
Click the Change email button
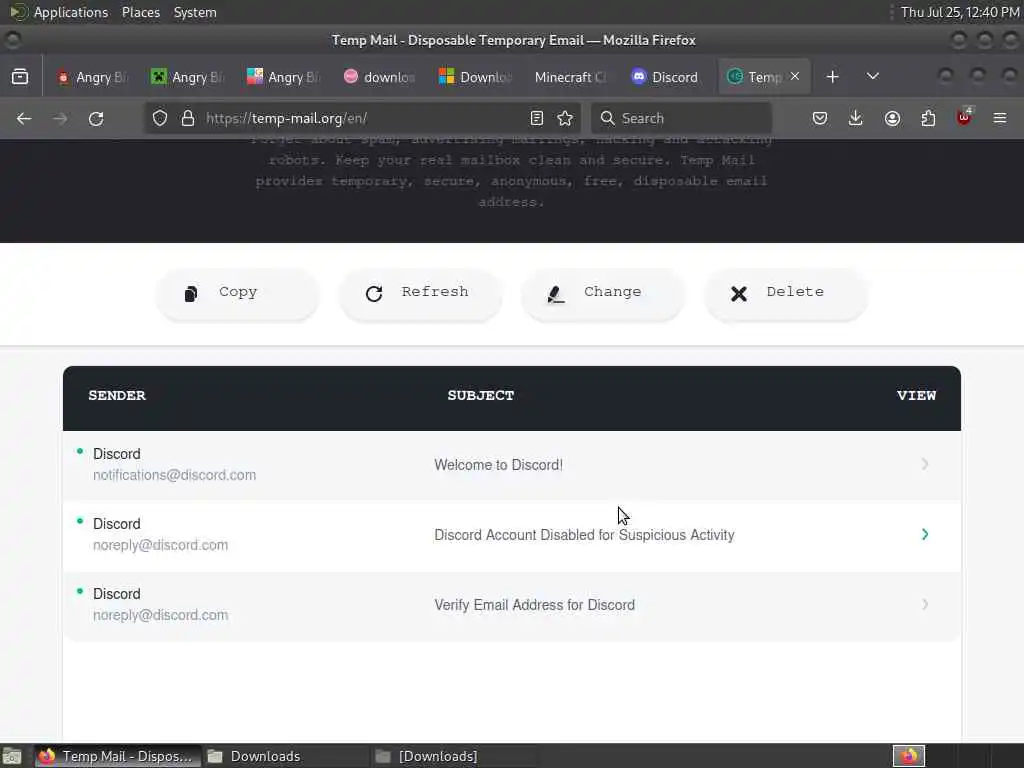(603, 294)
